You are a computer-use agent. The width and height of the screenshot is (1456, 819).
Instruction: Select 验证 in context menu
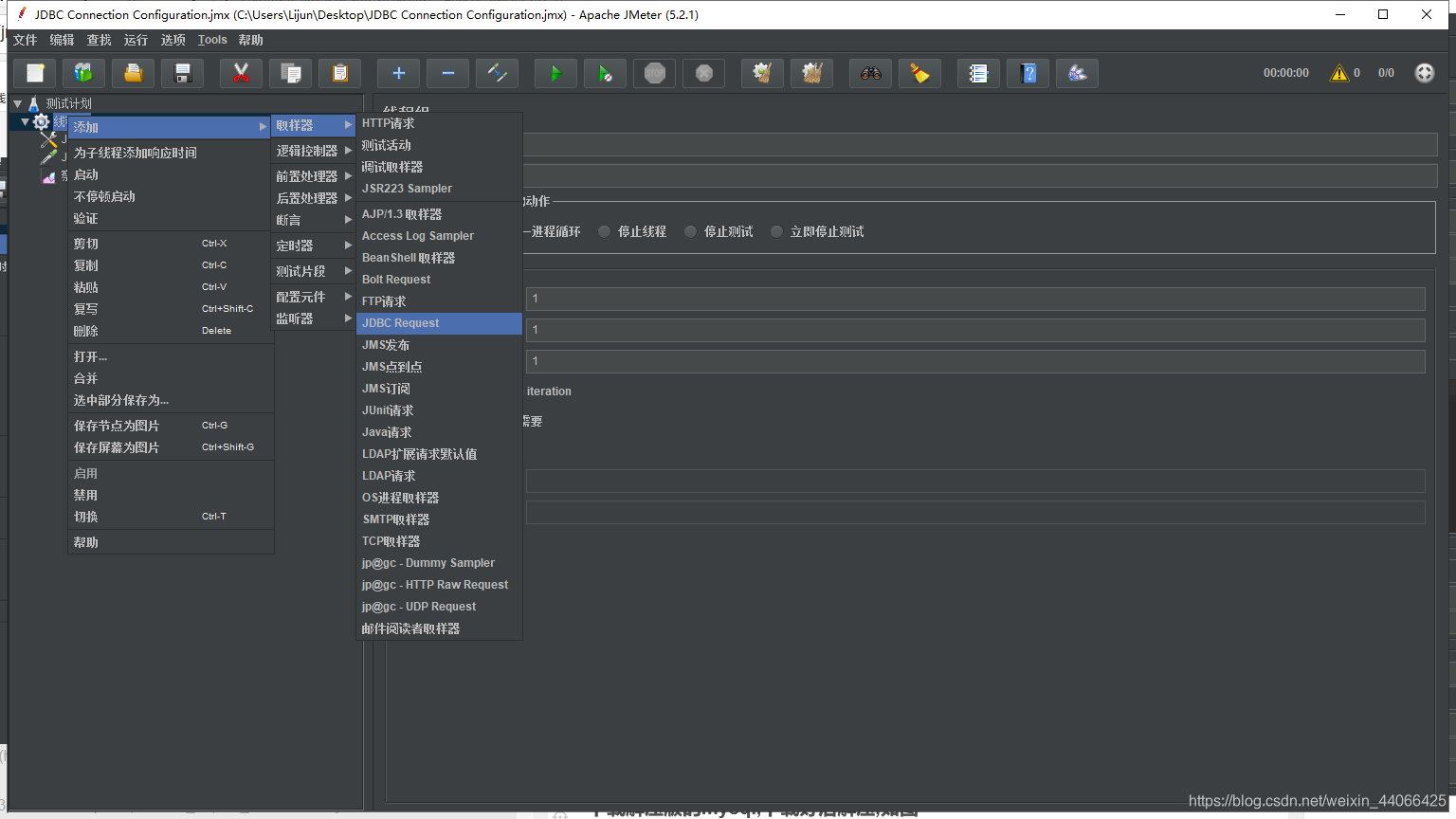(171, 218)
